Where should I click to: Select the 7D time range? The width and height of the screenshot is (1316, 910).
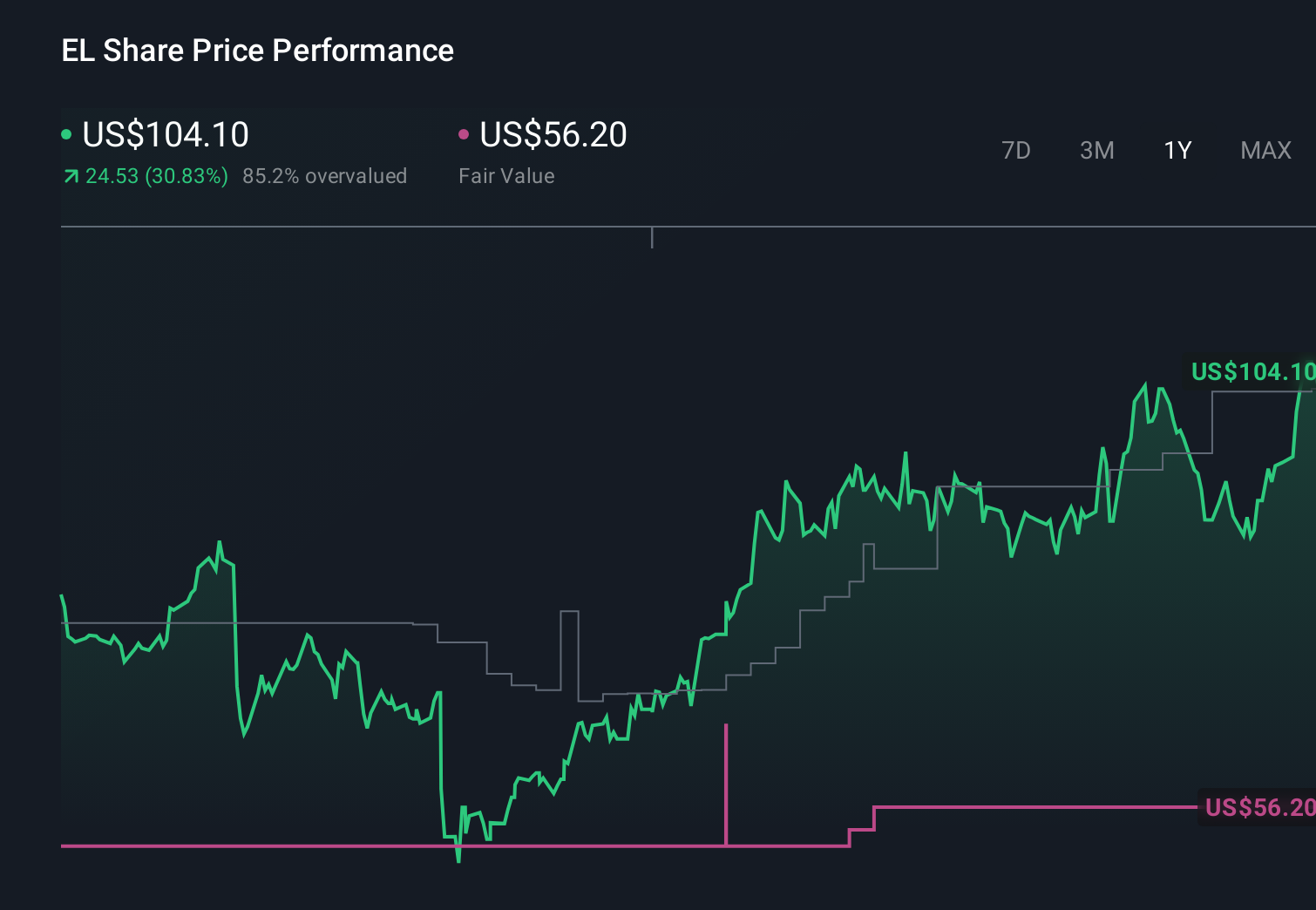pyautogui.click(x=1016, y=150)
